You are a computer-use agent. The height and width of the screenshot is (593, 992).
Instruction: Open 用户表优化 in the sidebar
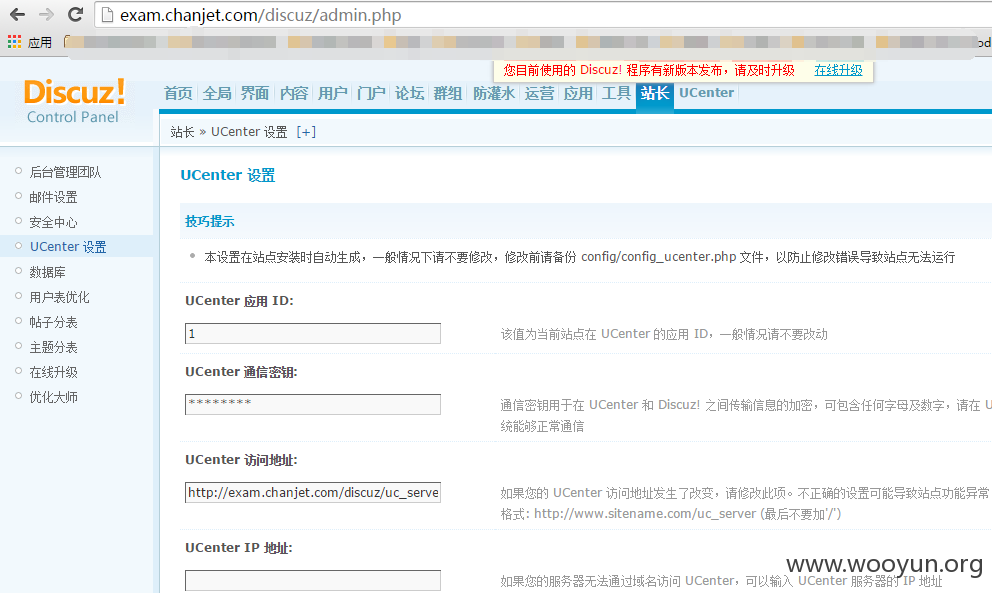coord(59,297)
